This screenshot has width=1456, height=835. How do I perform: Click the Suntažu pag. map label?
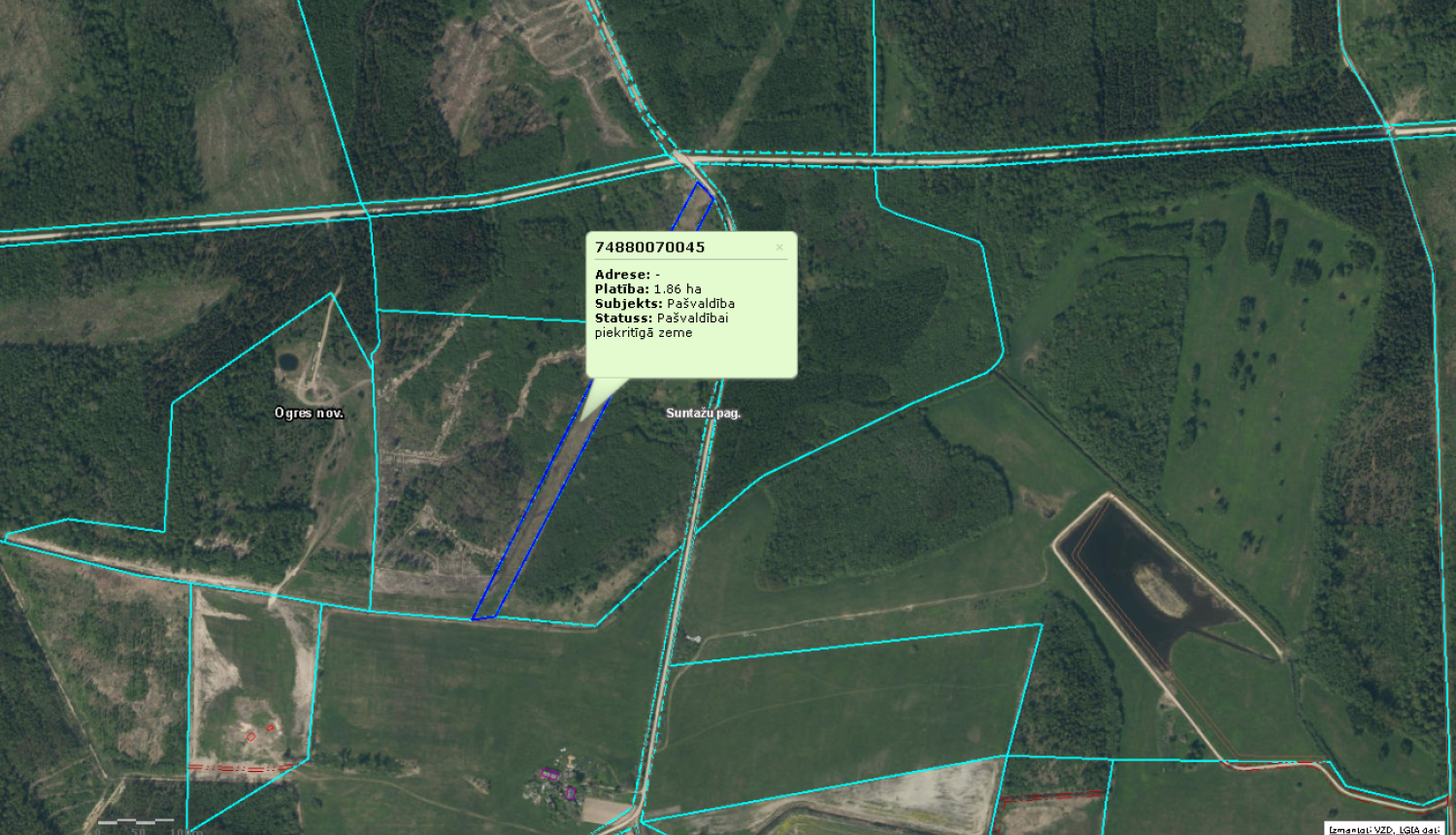[x=703, y=414]
